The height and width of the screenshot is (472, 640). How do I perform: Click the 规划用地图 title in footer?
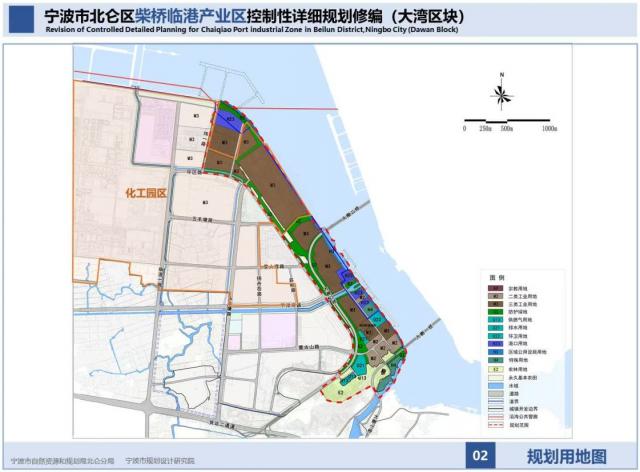(x=566, y=456)
